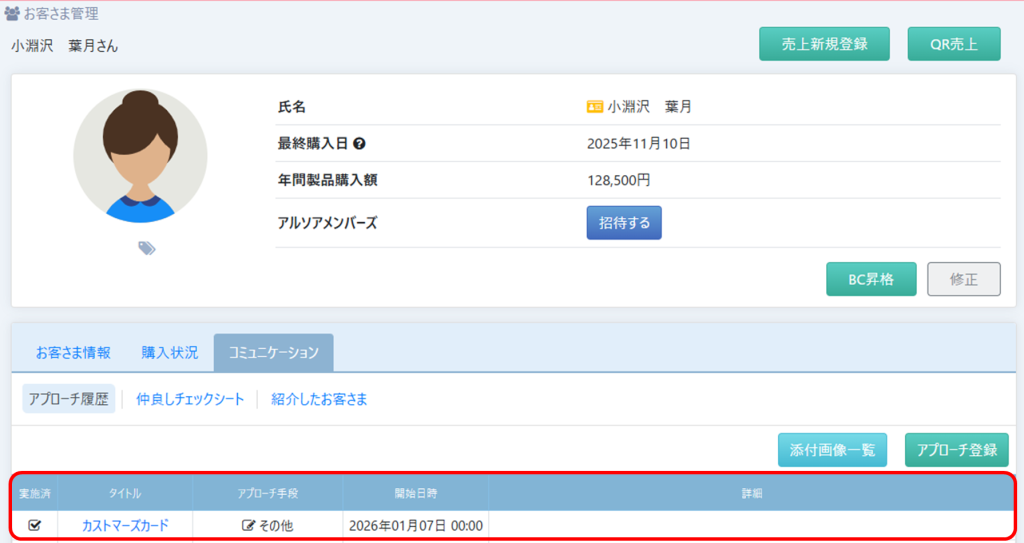Click the tag icon below the avatar
The width and height of the screenshot is (1024, 543).
(147, 249)
